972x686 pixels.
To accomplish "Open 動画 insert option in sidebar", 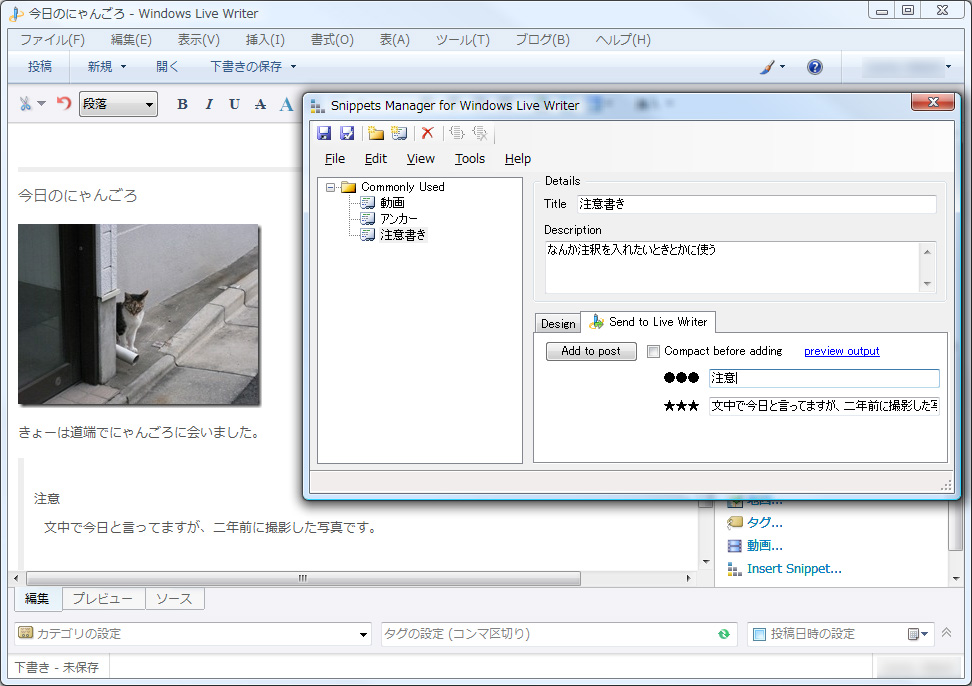I will [x=764, y=544].
